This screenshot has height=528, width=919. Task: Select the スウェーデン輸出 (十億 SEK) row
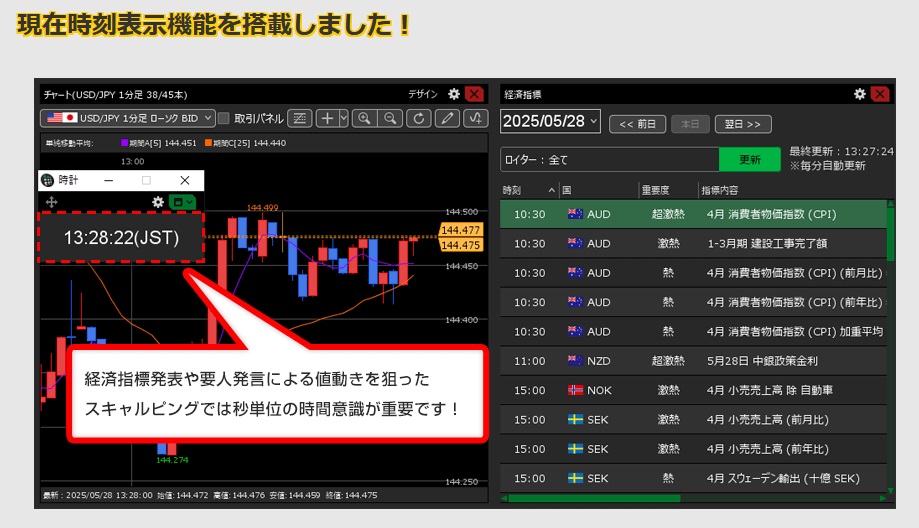[693, 478]
